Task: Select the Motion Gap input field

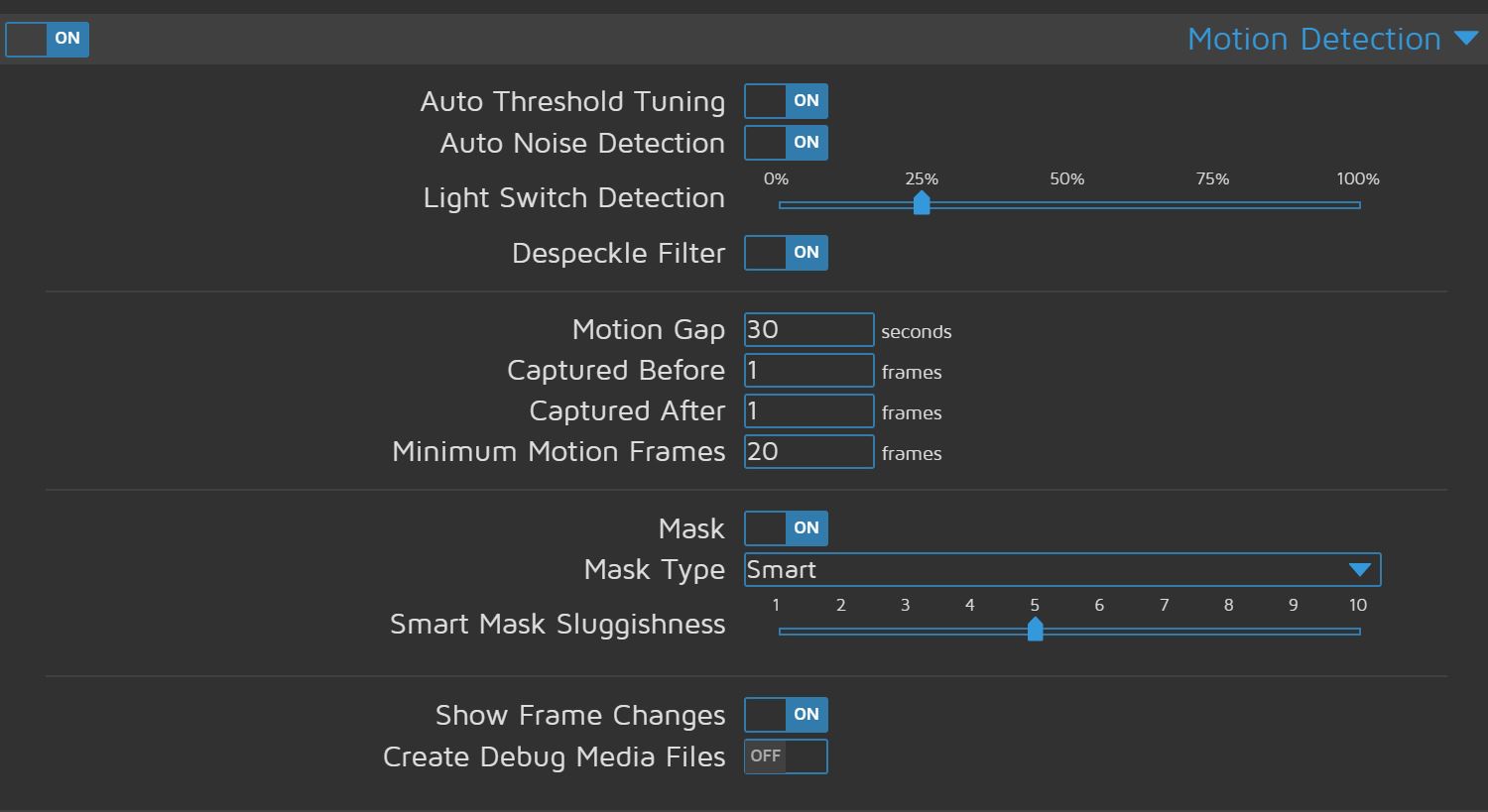Action: coord(808,329)
